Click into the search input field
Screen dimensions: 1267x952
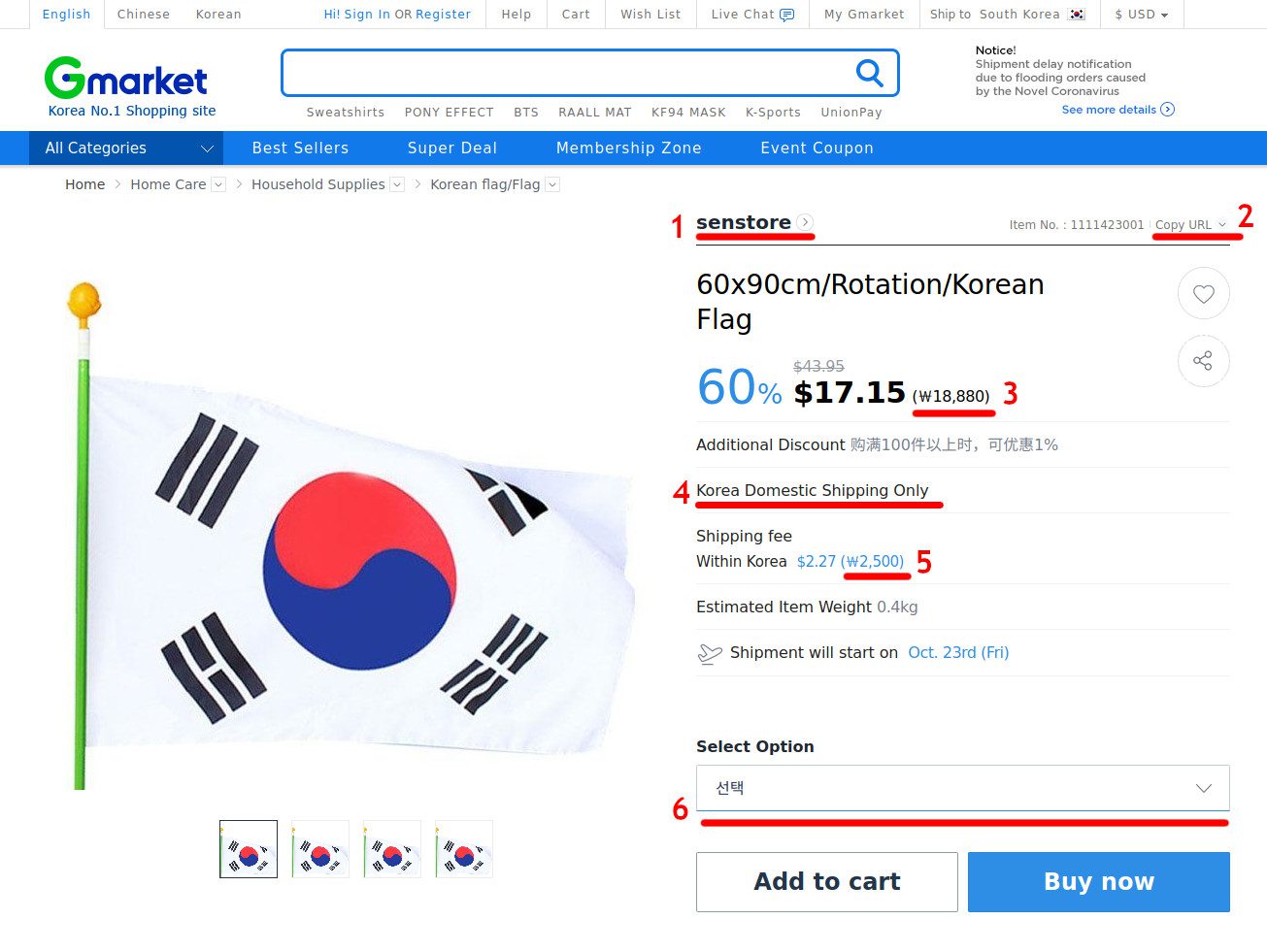(x=563, y=73)
